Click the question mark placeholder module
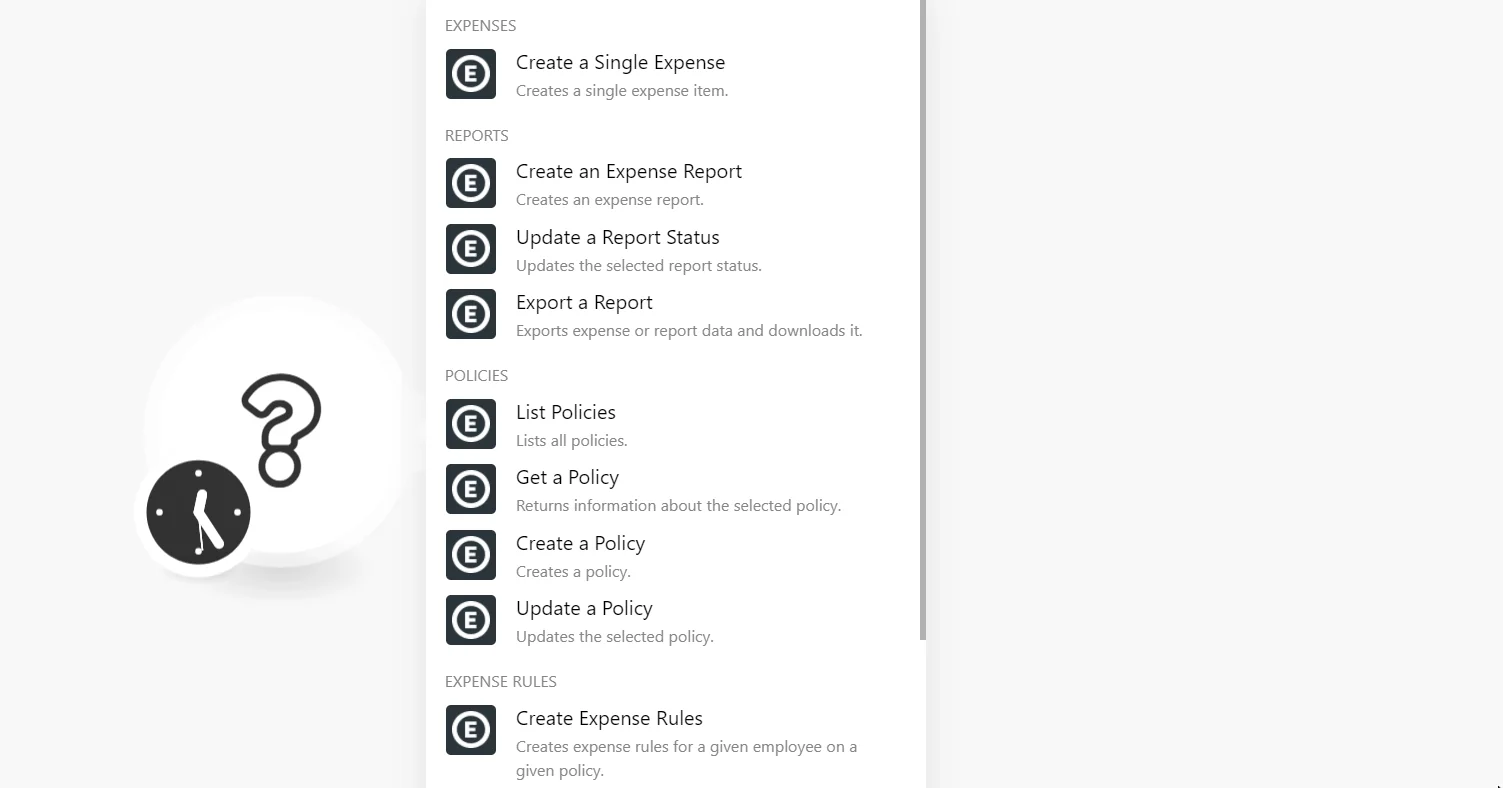The height and width of the screenshot is (788, 1503). [280, 432]
